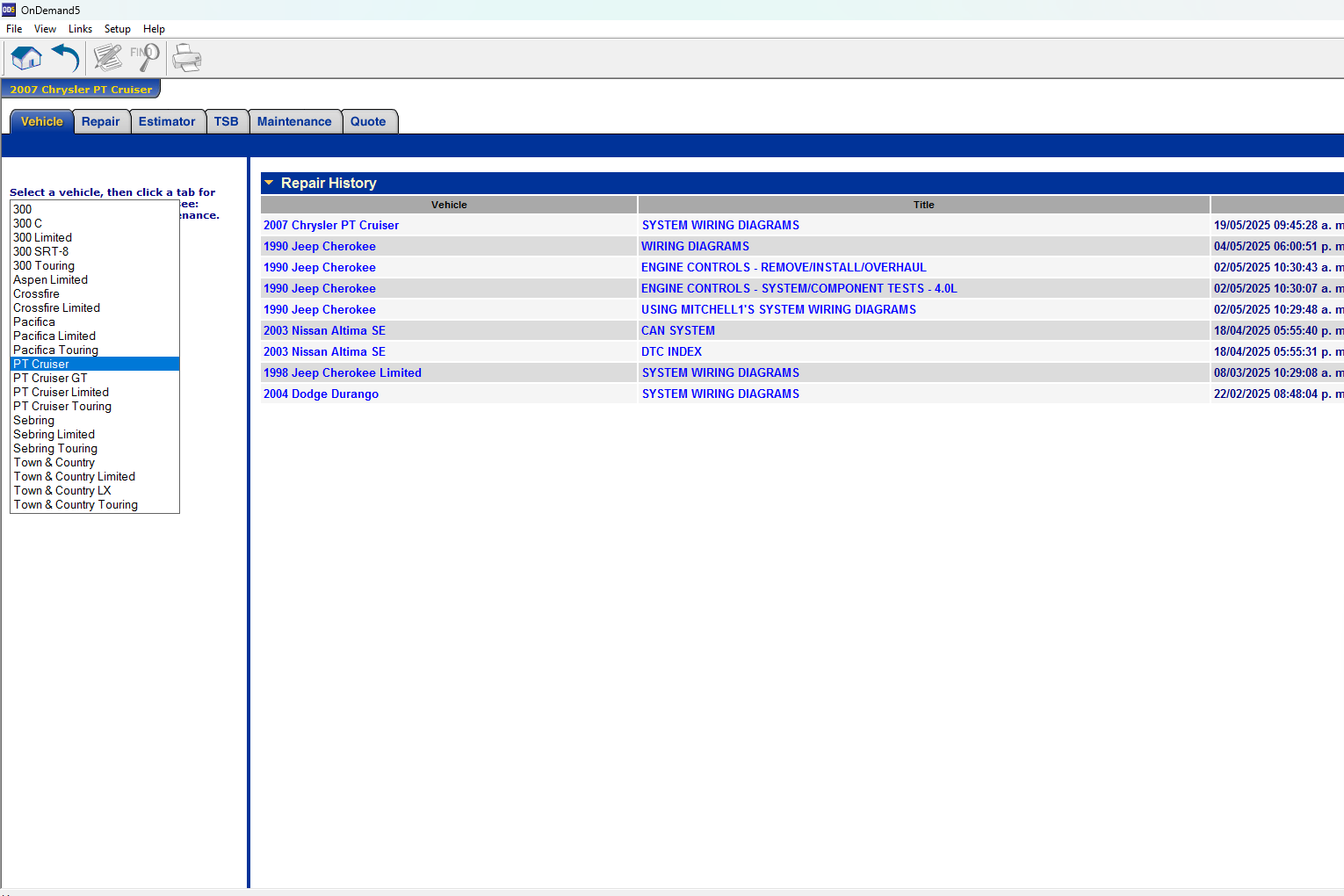Image resolution: width=1344 pixels, height=896 pixels.
Task: Open ENGINE CONTROLS - REMOVE/INSTALL/OVERHAUL link
Action: (783, 268)
